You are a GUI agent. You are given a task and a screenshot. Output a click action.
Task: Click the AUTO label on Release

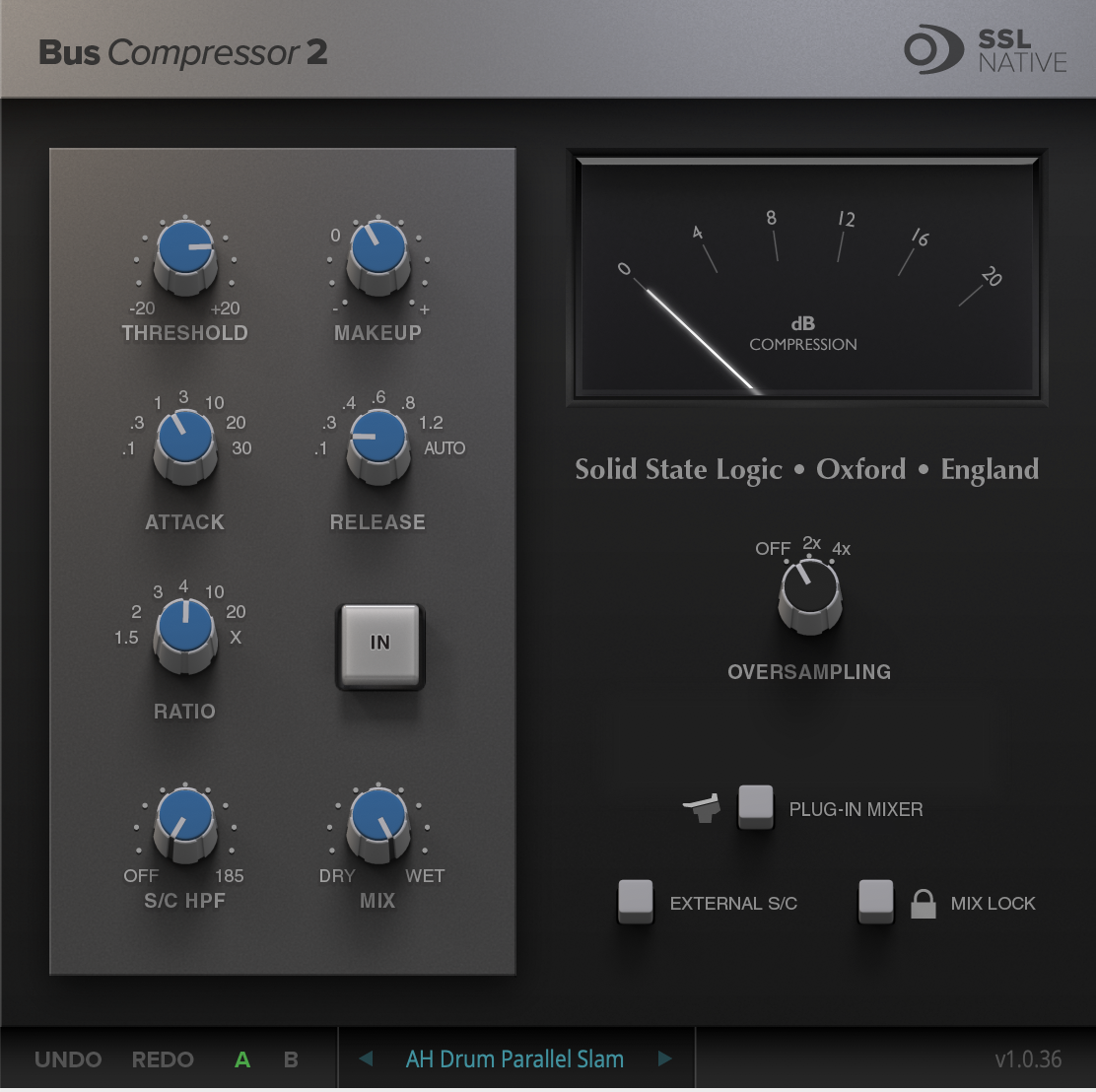(x=445, y=448)
